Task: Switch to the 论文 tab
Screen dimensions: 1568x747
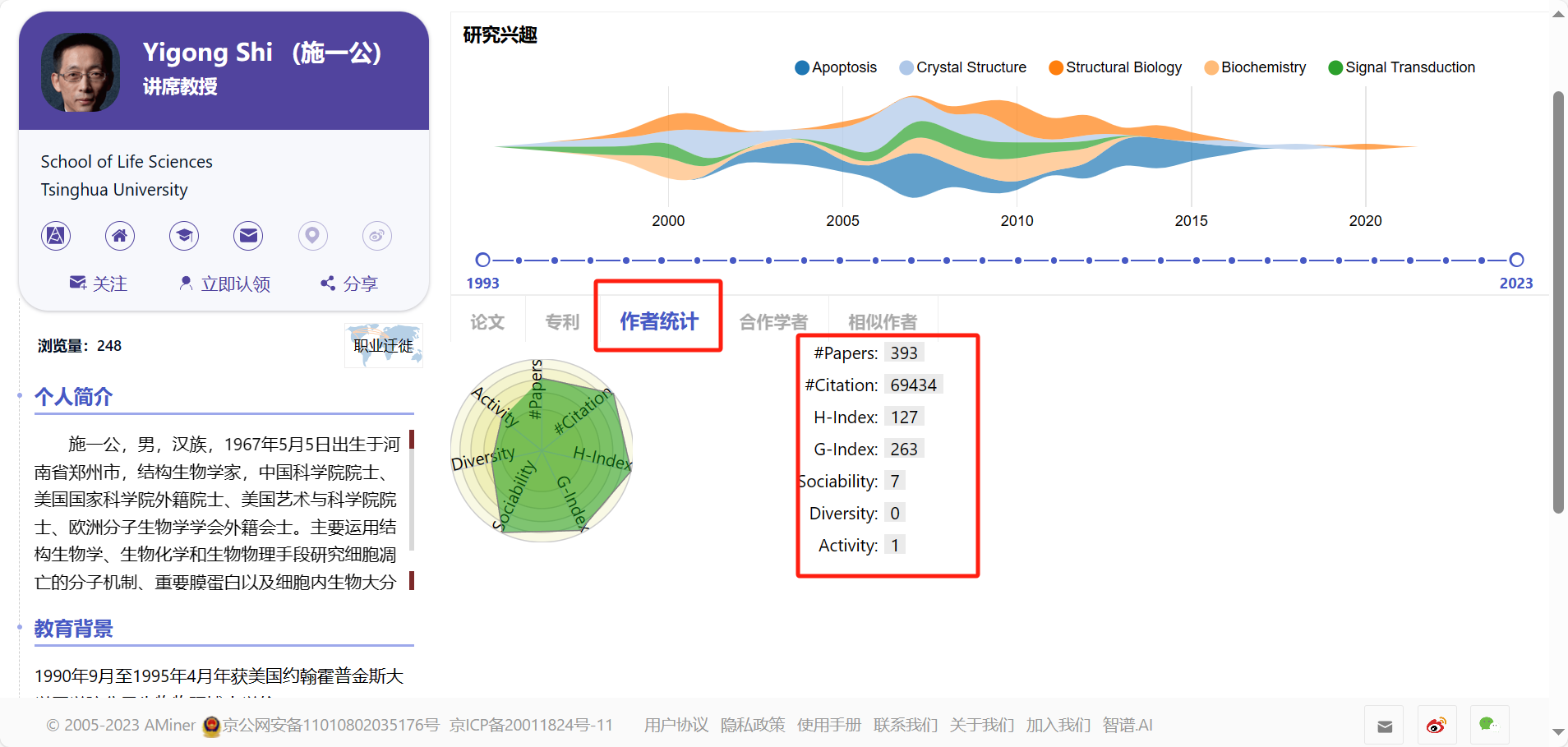Action: [x=487, y=322]
